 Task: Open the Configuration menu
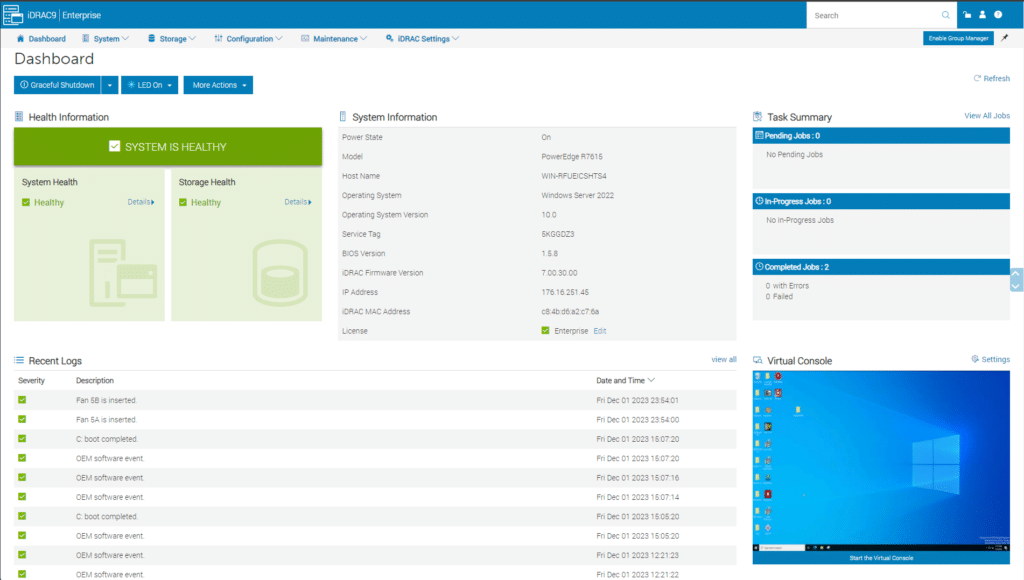click(x=248, y=38)
